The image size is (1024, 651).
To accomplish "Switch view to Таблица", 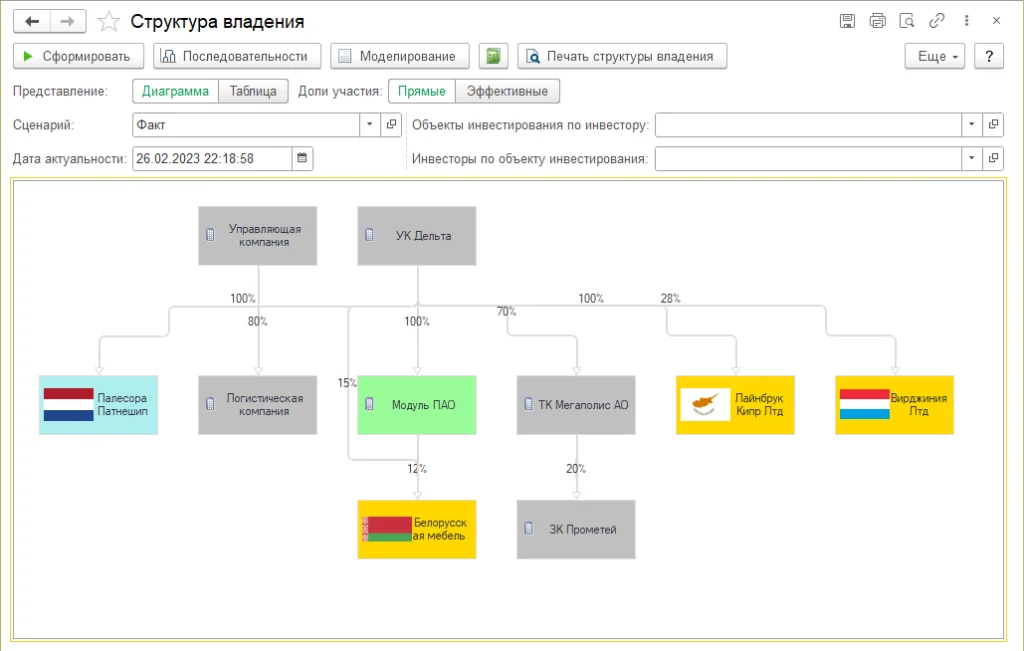I will (x=253, y=91).
